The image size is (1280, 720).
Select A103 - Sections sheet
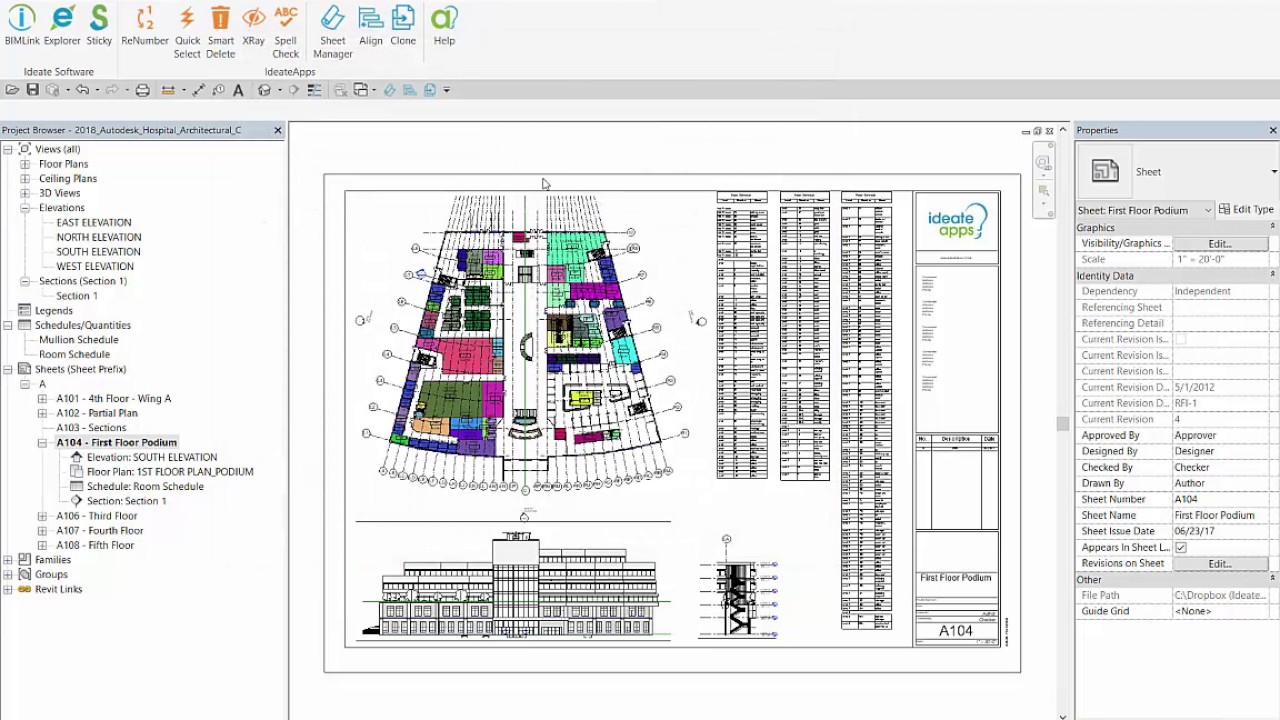click(91, 428)
